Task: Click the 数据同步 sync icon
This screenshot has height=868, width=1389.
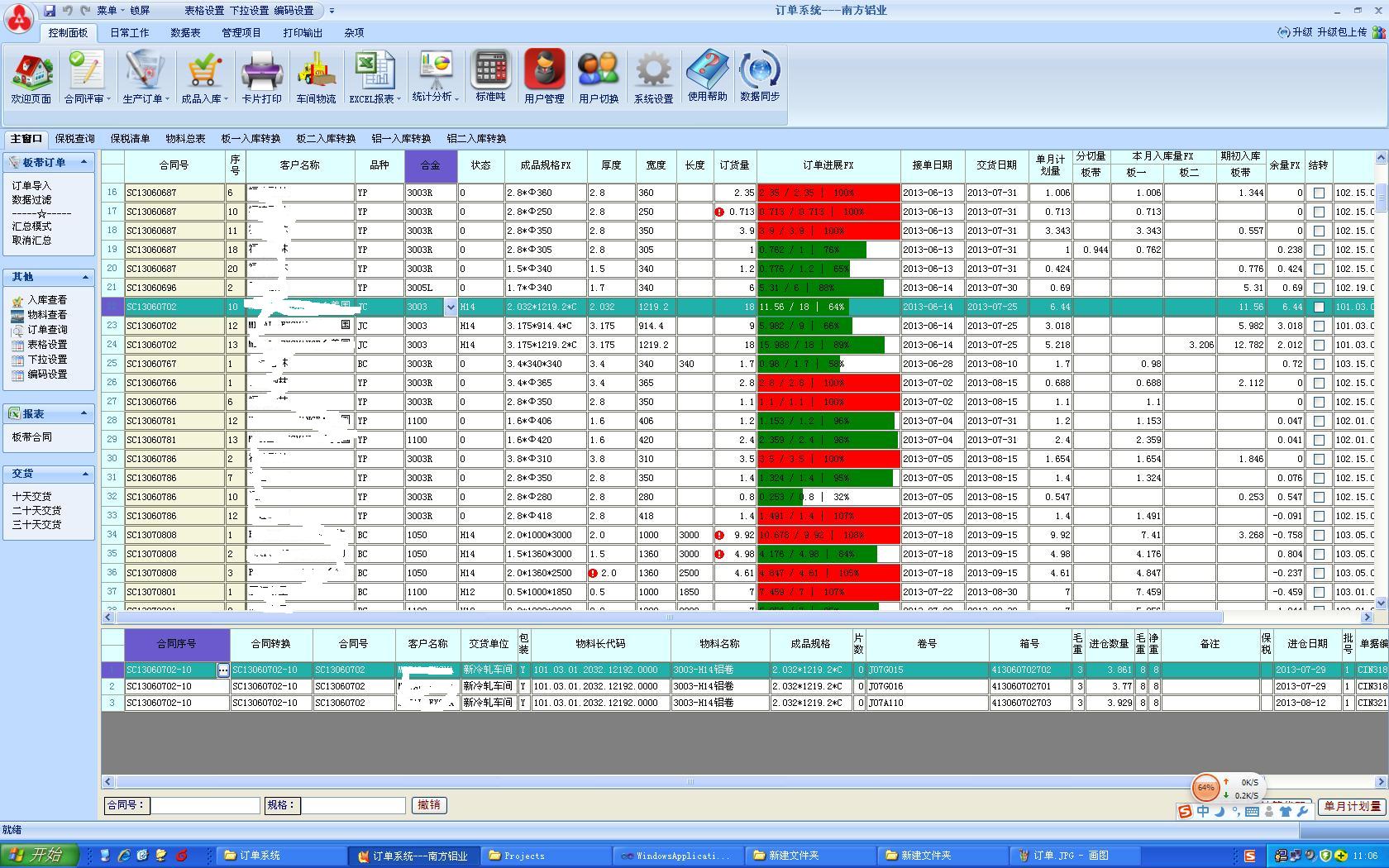Action: click(759, 74)
